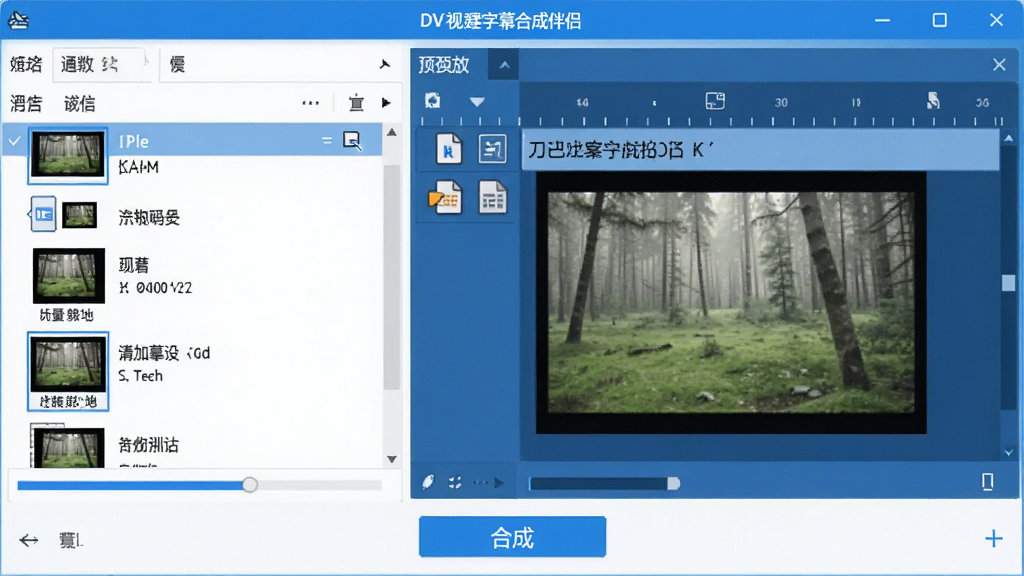1024x576 pixels.
Task: Click the text 'S. Tech' in the list
Action: coord(140,376)
